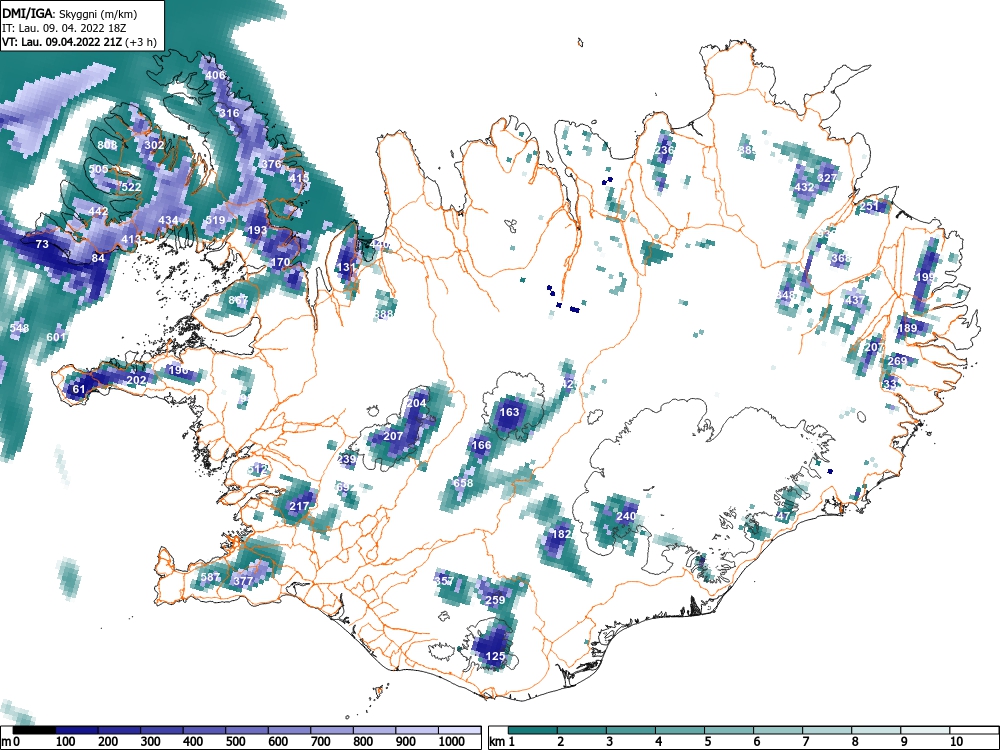
Task: Click the 'km 1' legend label
Action: (x=502, y=742)
